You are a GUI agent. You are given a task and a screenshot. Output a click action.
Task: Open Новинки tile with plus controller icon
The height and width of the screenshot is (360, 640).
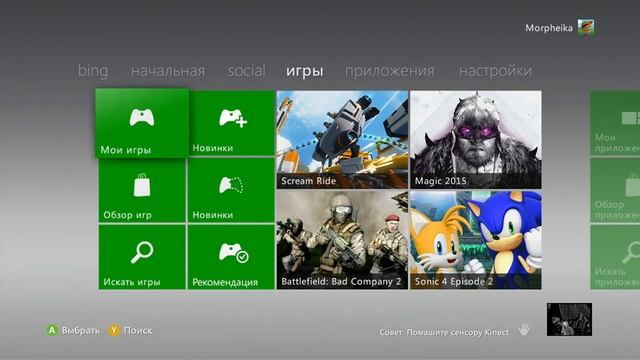pos(232,123)
